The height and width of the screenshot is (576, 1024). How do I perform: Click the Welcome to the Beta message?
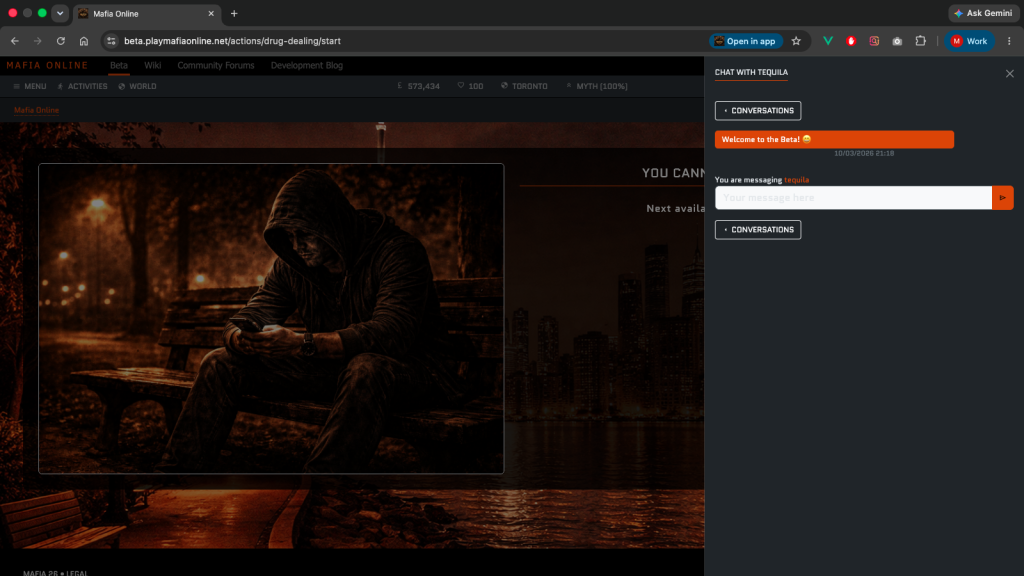coord(834,139)
